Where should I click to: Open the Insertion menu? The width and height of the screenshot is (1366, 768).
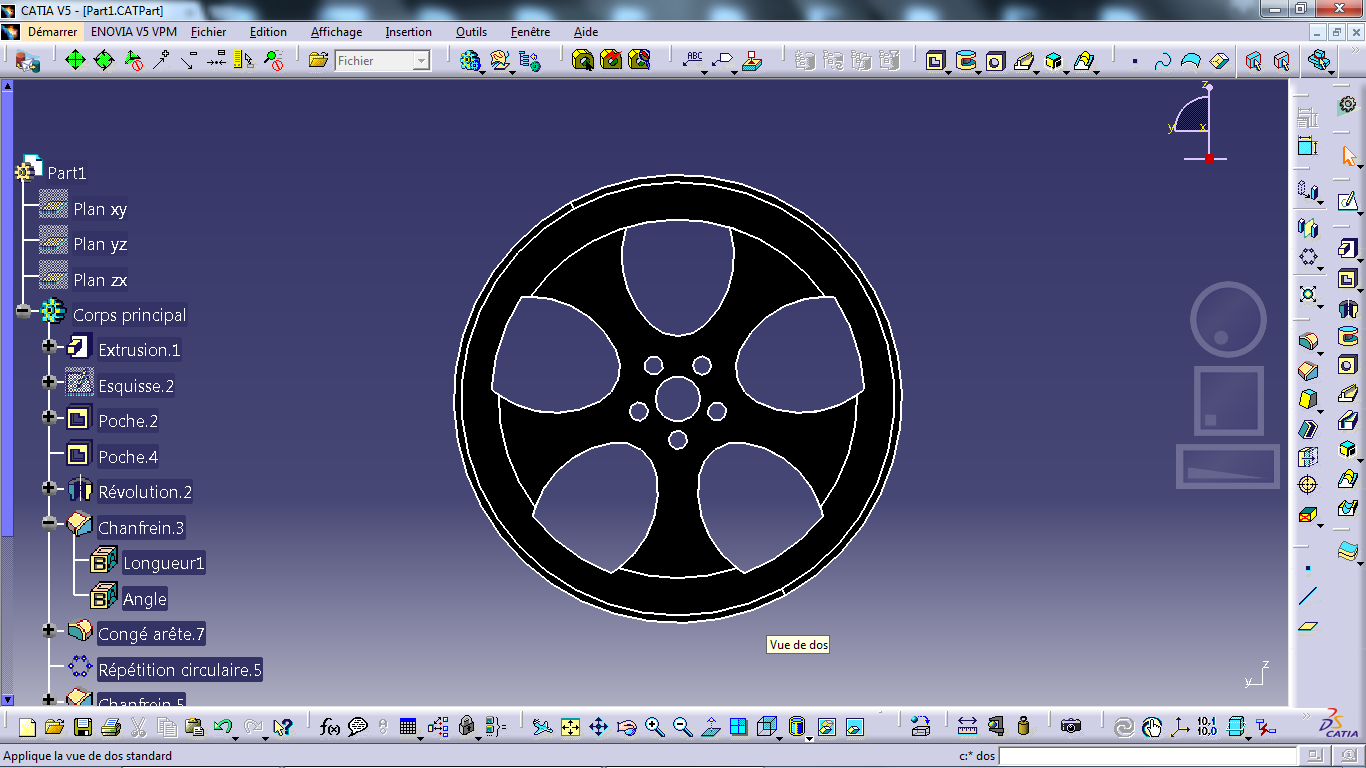coord(409,32)
